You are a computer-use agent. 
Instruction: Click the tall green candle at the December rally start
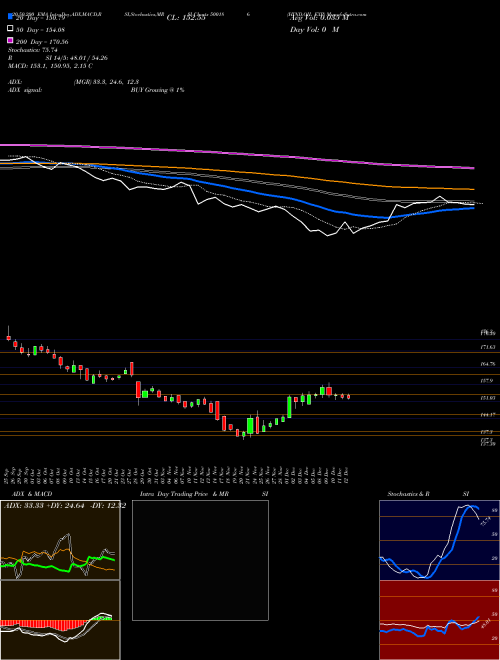(x=290, y=407)
